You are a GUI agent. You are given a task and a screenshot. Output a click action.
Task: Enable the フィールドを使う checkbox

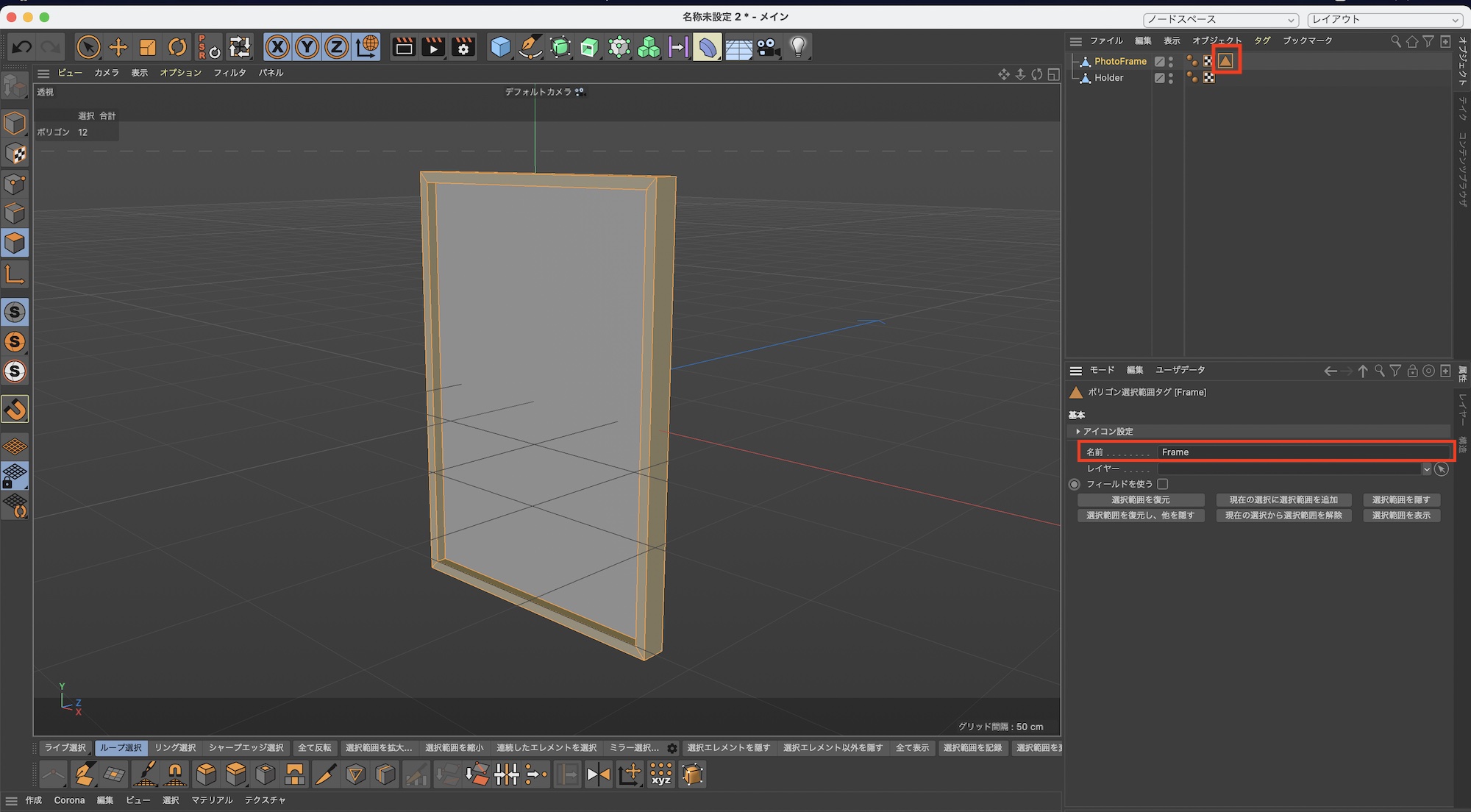pyautogui.click(x=1163, y=484)
